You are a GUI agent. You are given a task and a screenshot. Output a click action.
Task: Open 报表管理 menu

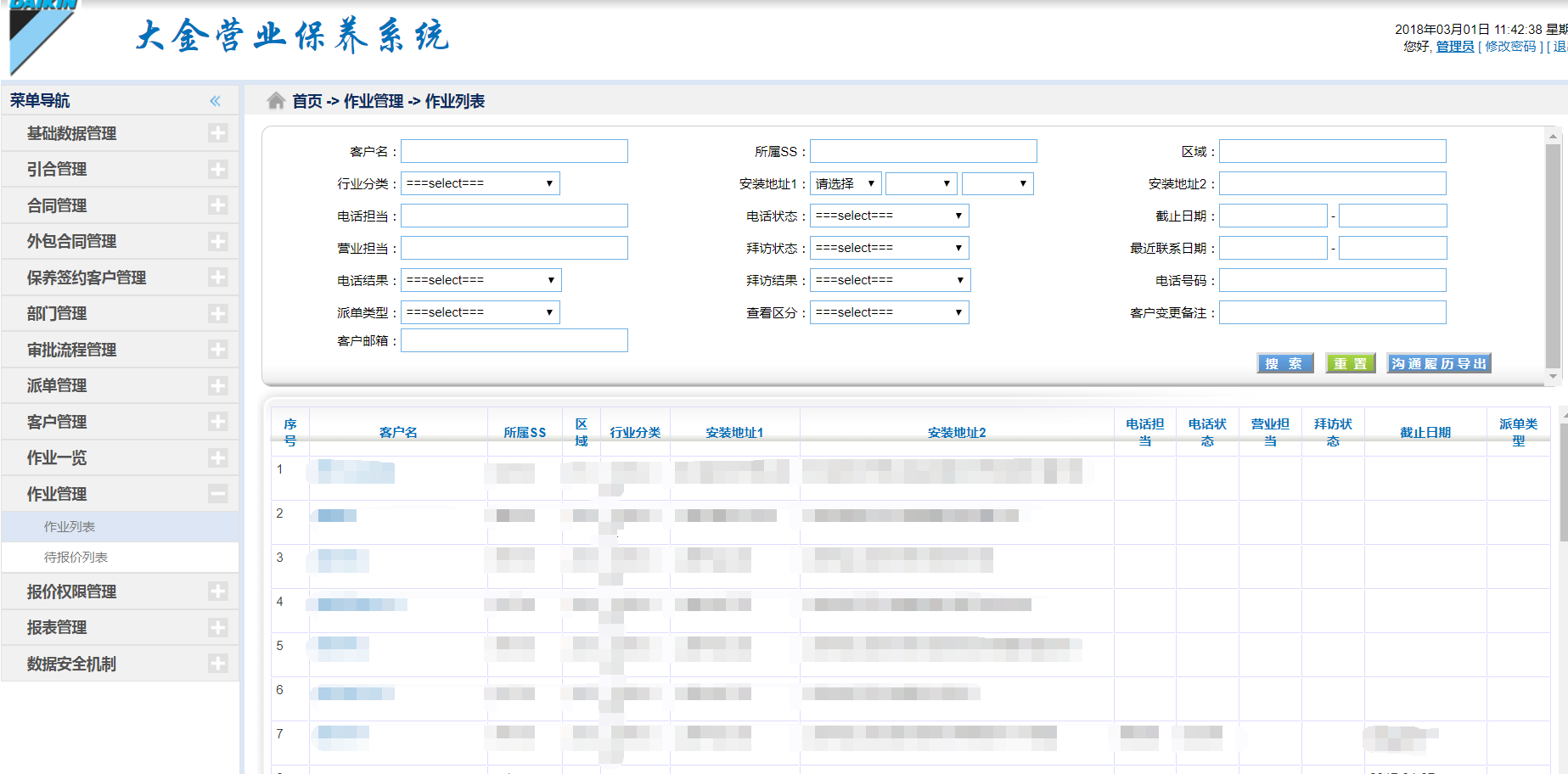tap(120, 627)
